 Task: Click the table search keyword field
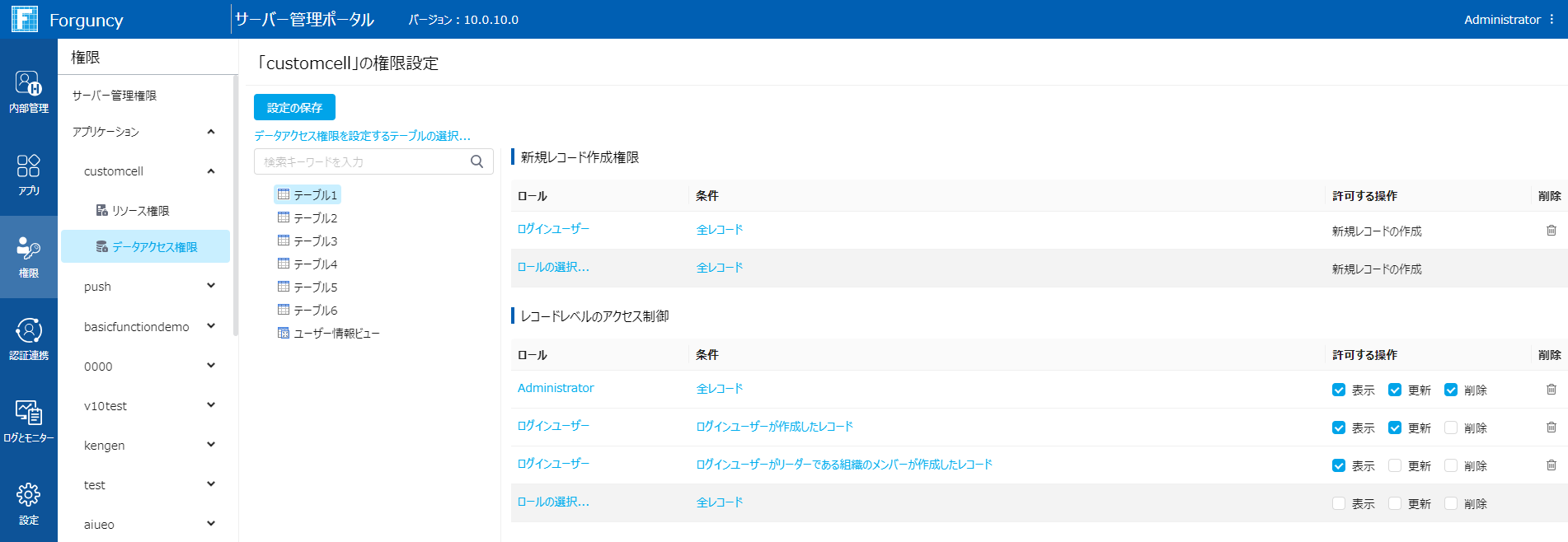pos(363,161)
